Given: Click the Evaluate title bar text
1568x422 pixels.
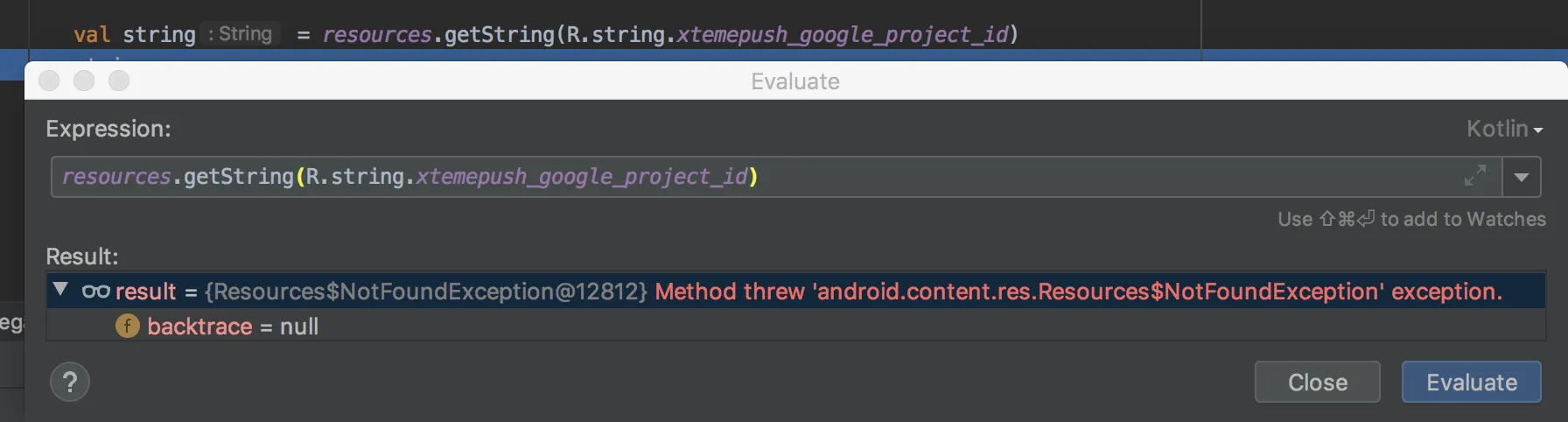Looking at the screenshot, I should coord(794,81).
